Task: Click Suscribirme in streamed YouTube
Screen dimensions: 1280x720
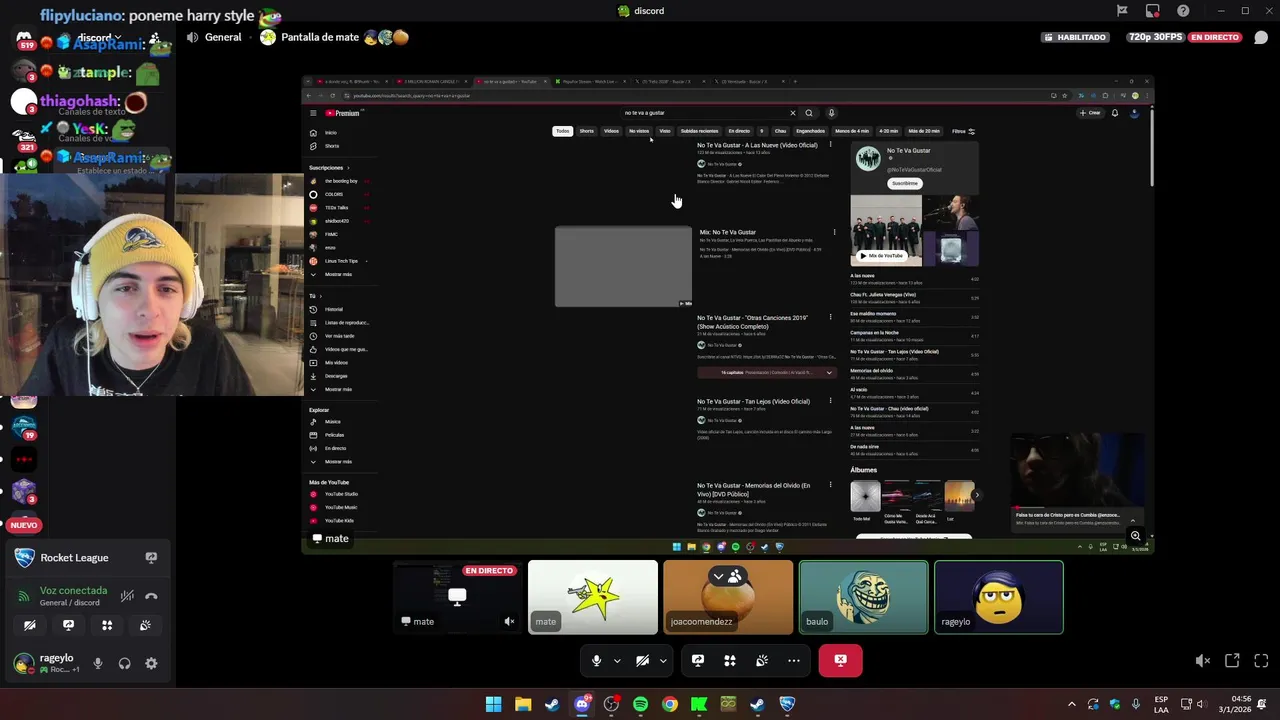Action: (905, 183)
